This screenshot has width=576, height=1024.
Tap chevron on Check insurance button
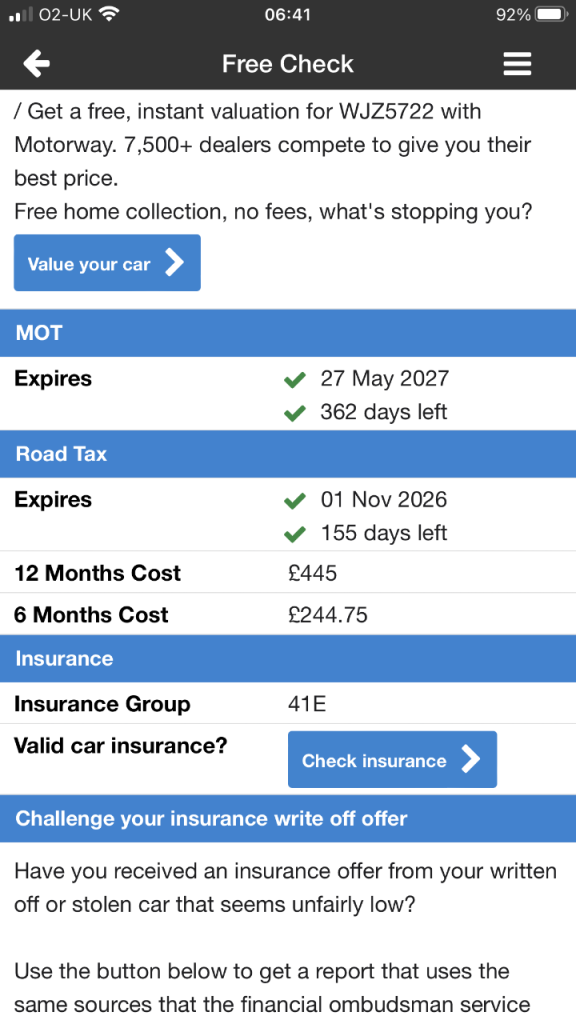point(470,760)
